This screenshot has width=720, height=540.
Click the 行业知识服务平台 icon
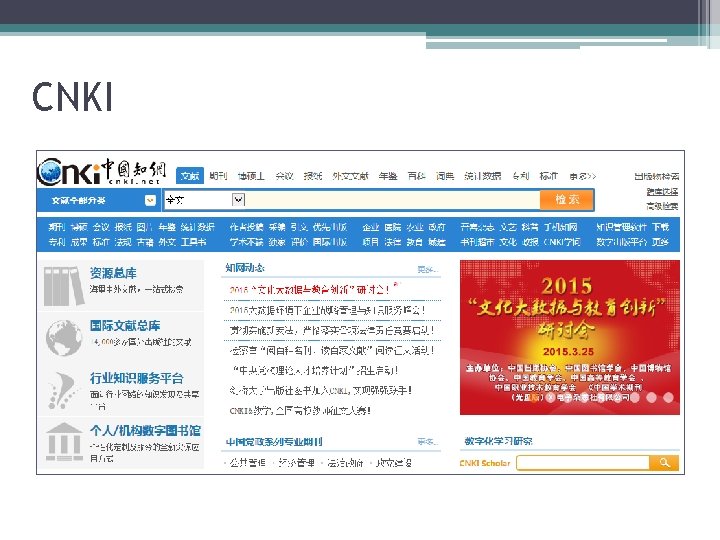point(62,390)
